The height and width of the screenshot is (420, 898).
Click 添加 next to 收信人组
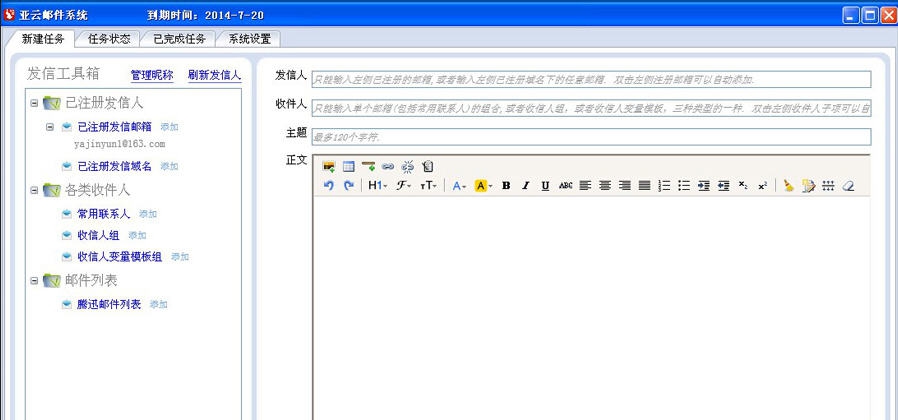[137, 235]
